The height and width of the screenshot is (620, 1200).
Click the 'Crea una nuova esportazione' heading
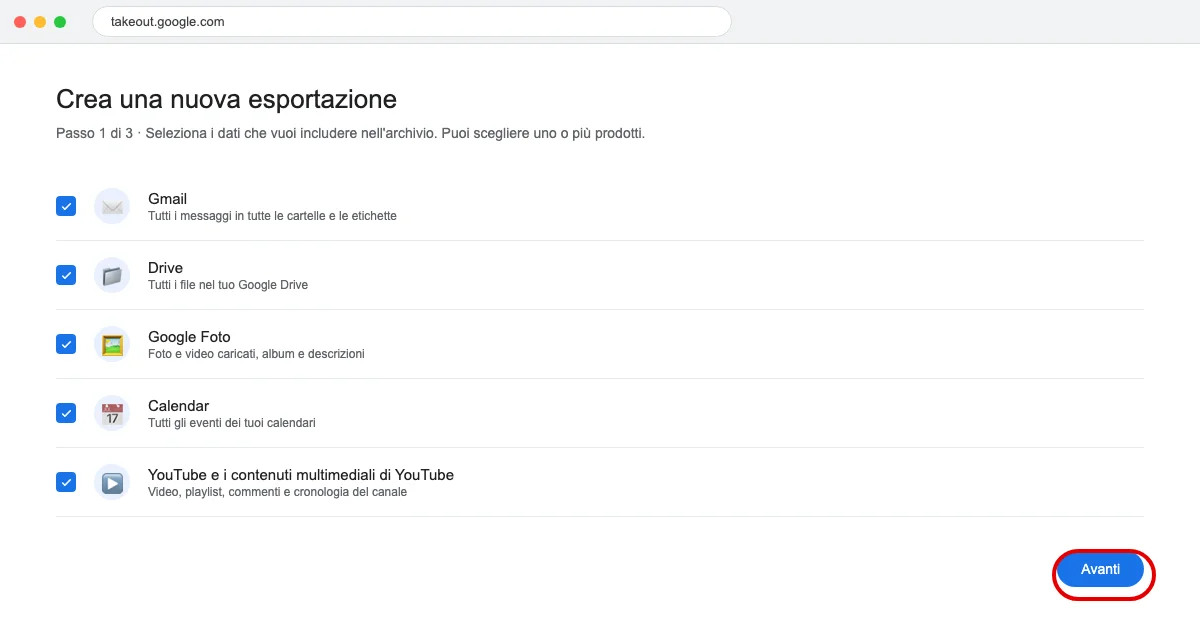point(226,99)
